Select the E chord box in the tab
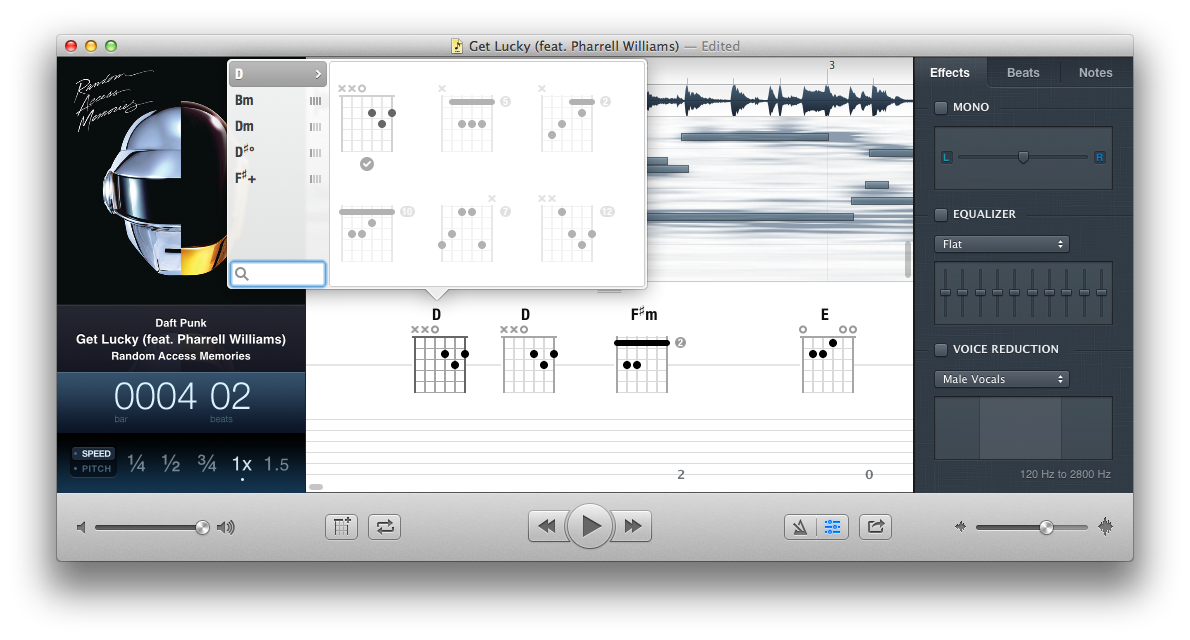The image size is (1190, 640). point(827,351)
